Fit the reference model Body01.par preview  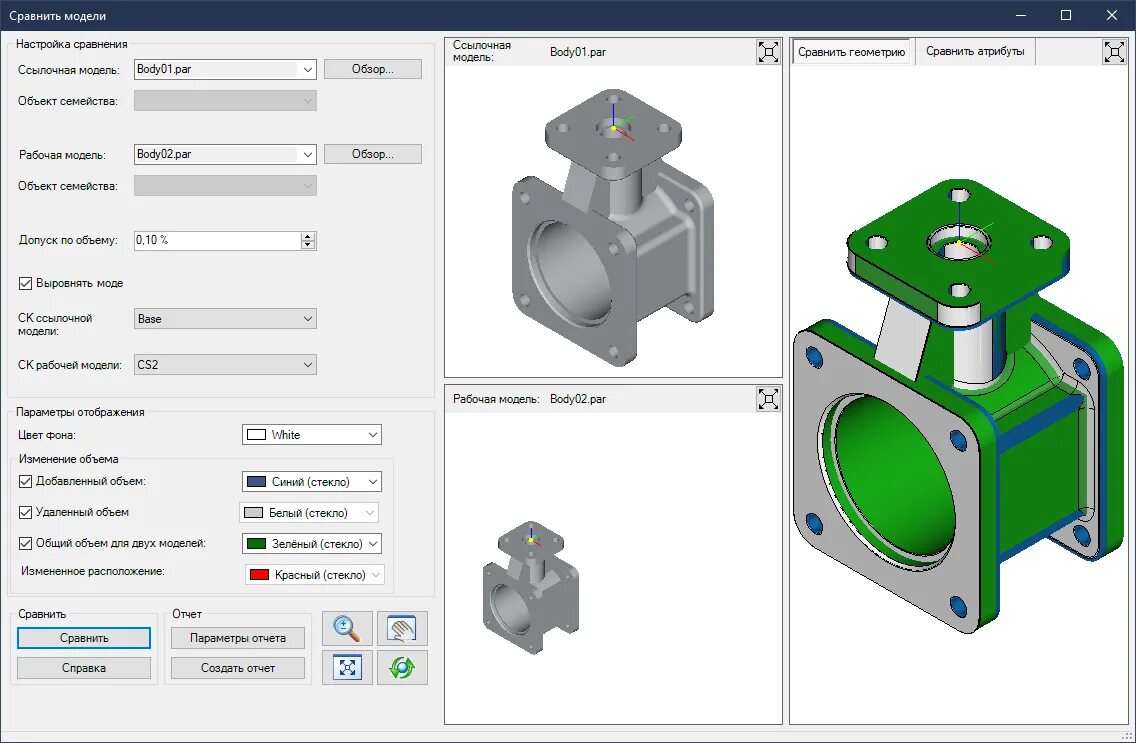[768, 52]
